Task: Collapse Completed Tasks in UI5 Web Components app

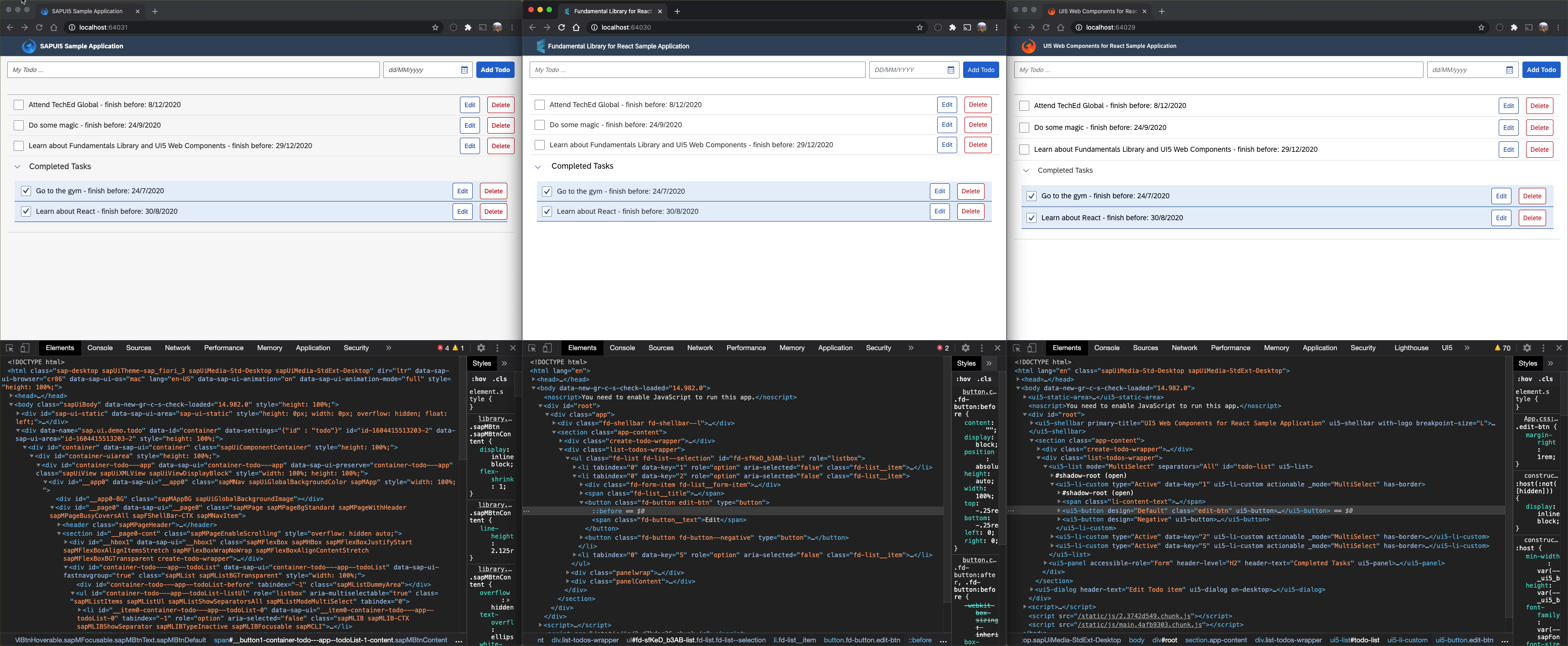Action: coord(1026,171)
